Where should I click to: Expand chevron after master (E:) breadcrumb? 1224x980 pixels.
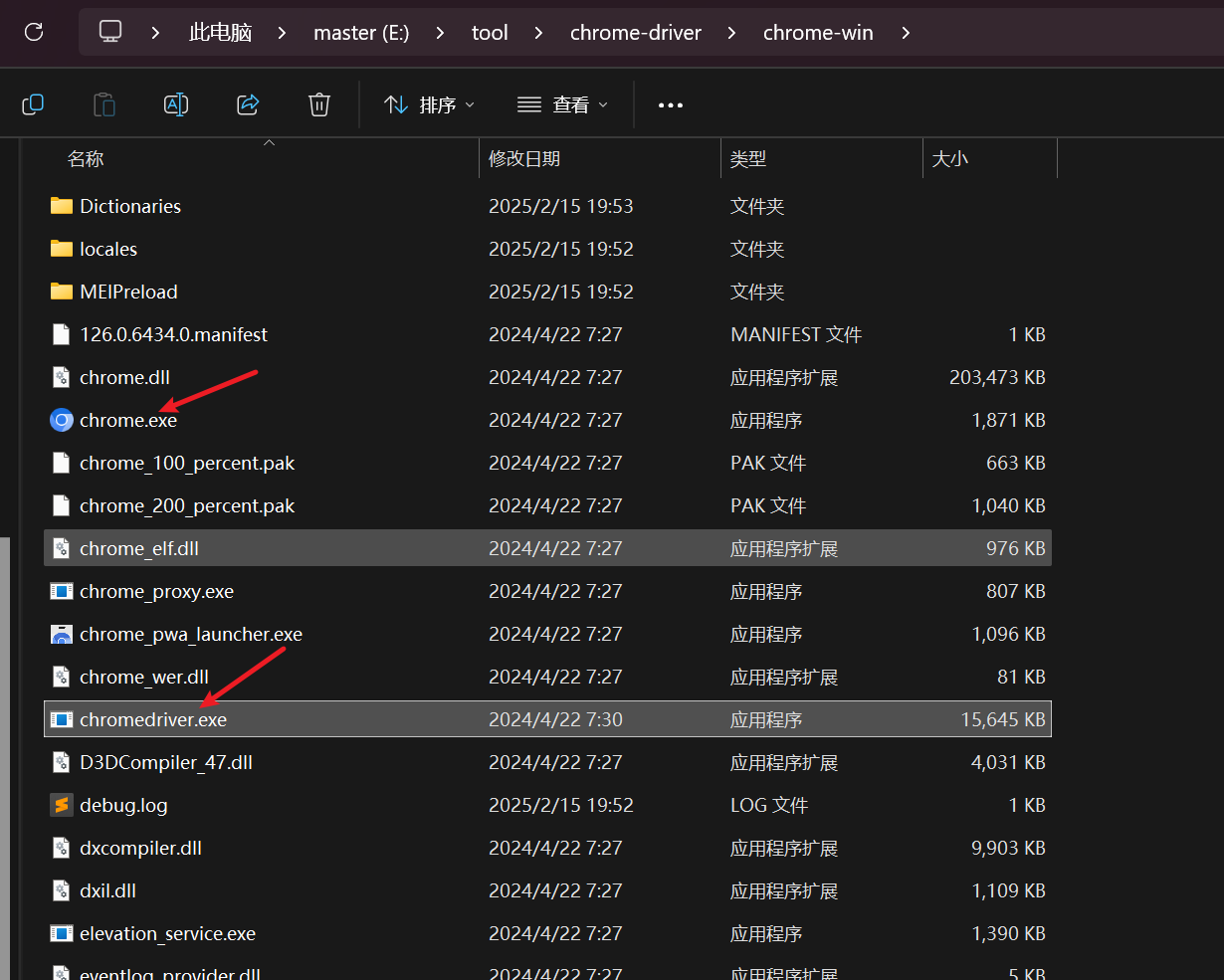tap(441, 33)
